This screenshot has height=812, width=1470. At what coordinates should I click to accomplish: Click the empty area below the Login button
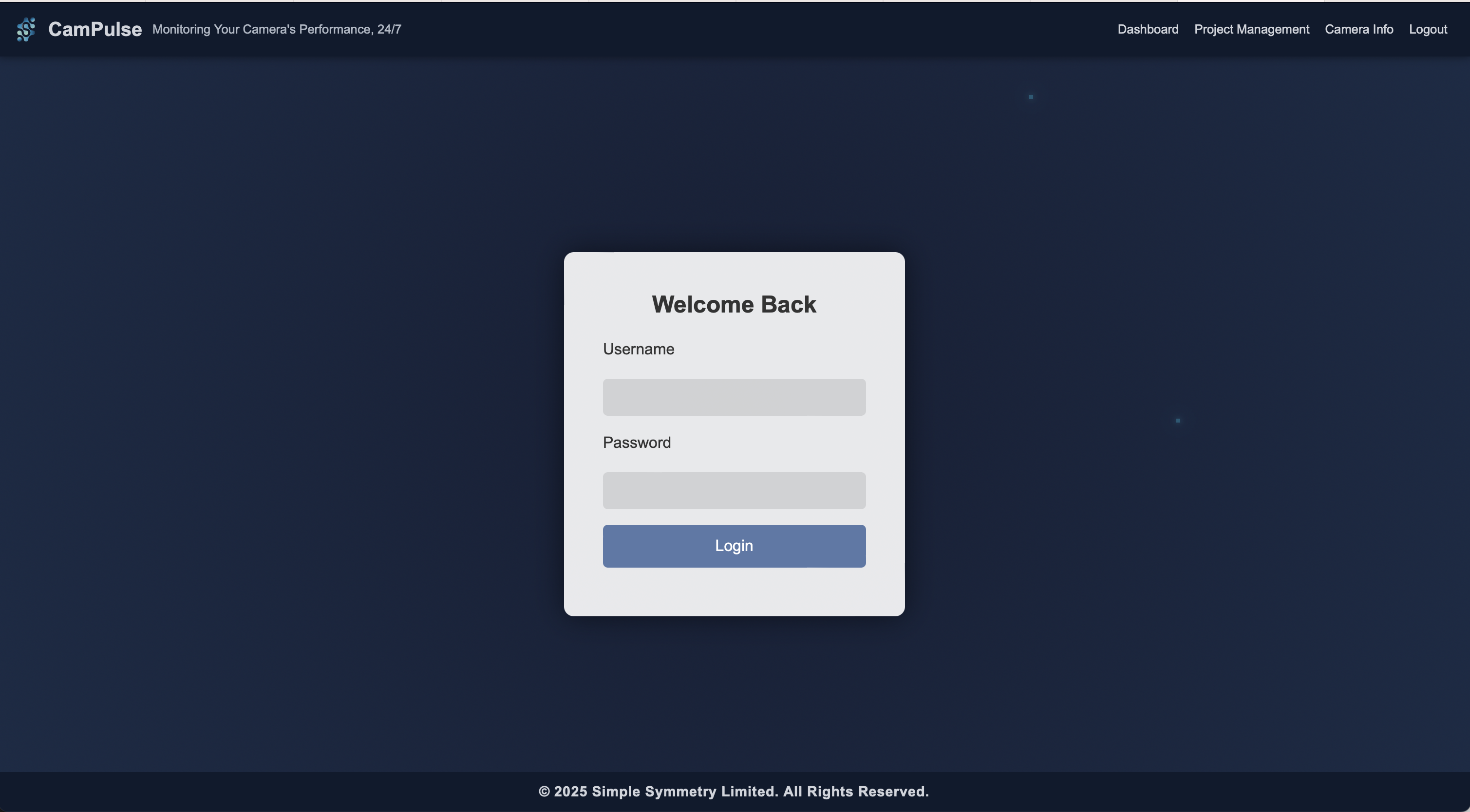tap(734, 592)
